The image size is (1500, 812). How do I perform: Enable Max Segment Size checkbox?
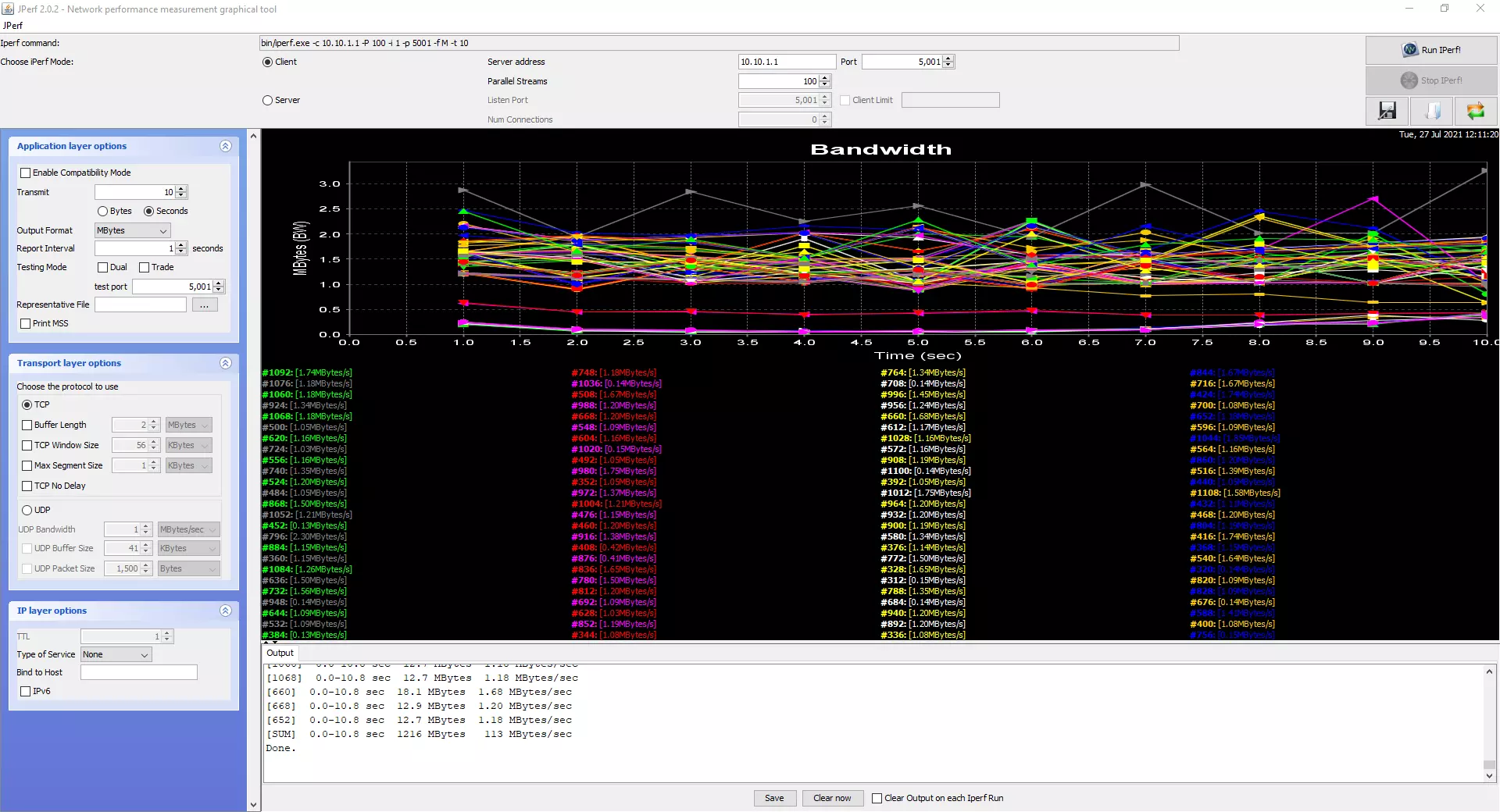[27, 465]
